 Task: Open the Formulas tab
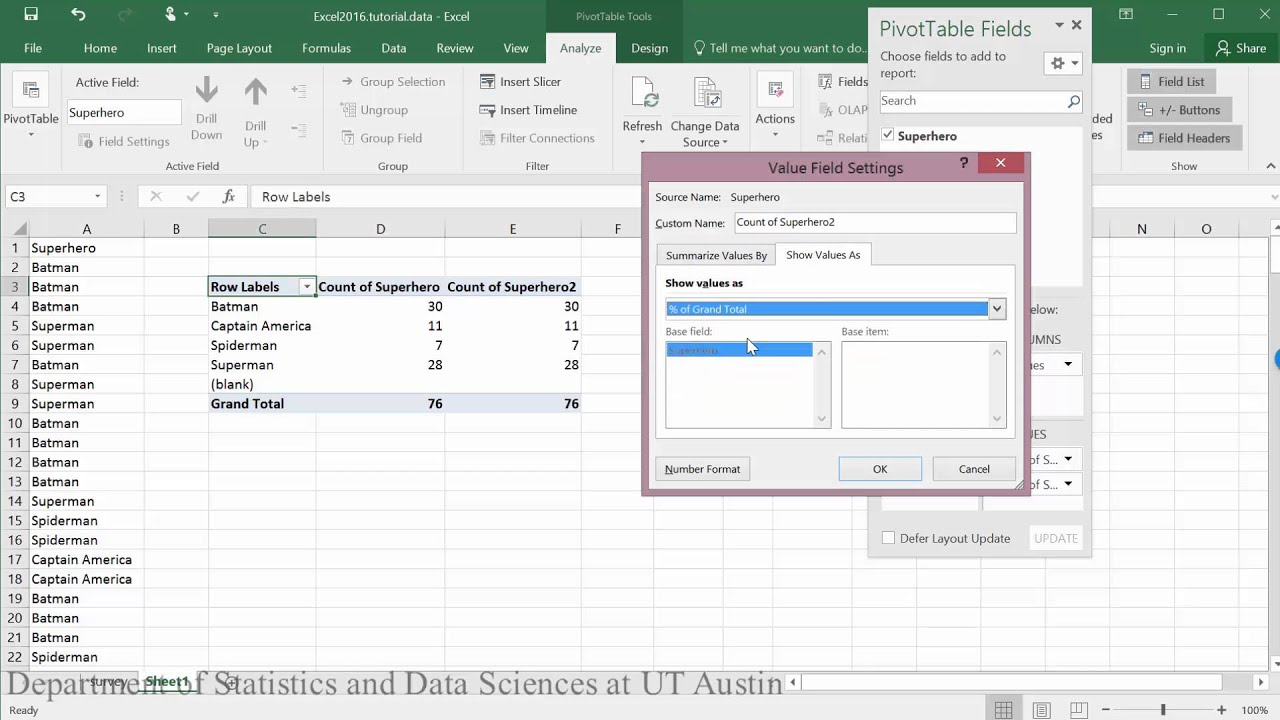326,48
